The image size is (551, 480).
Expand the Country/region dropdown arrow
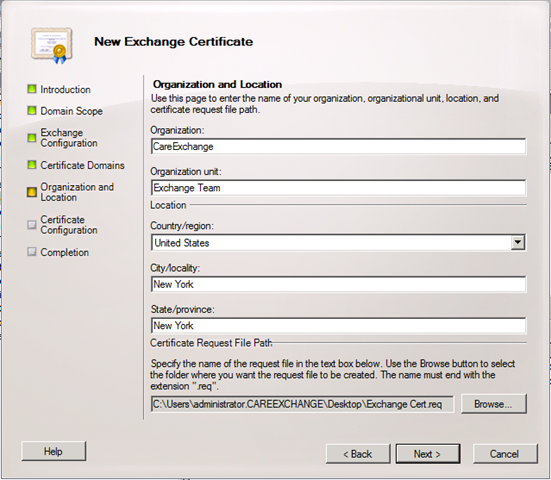tap(518, 242)
